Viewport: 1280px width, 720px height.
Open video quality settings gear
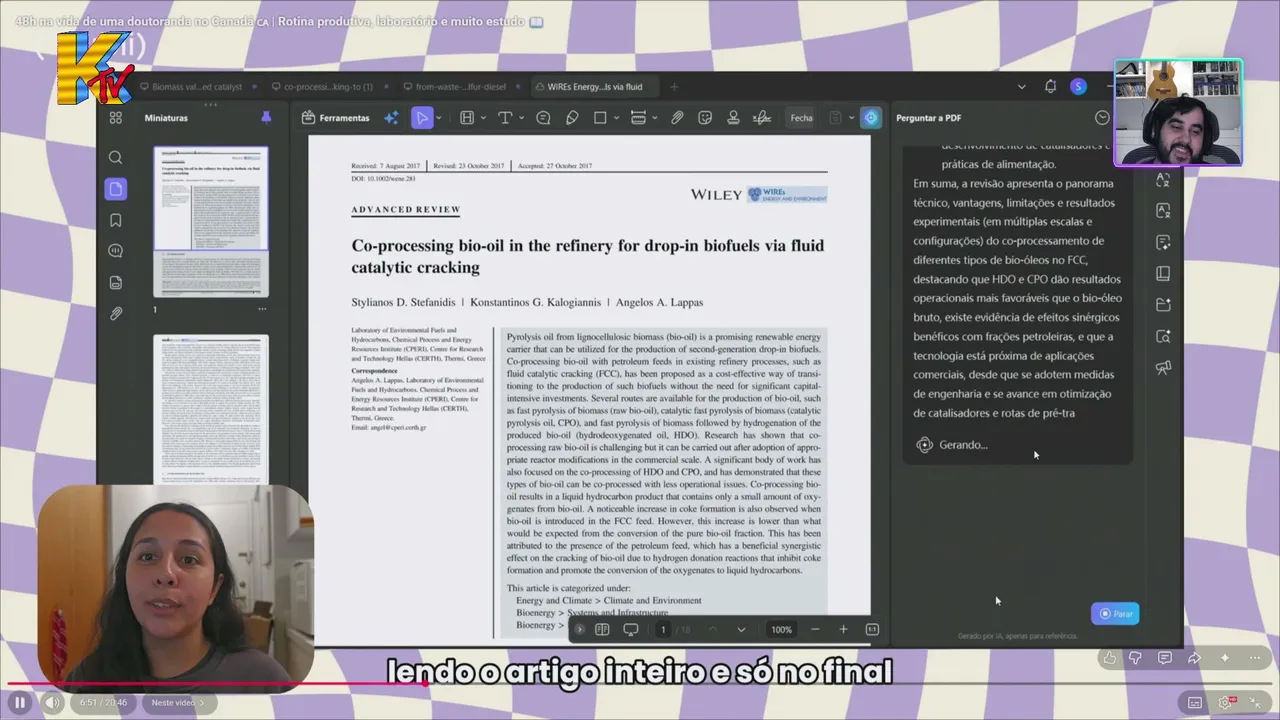point(1226,703)
